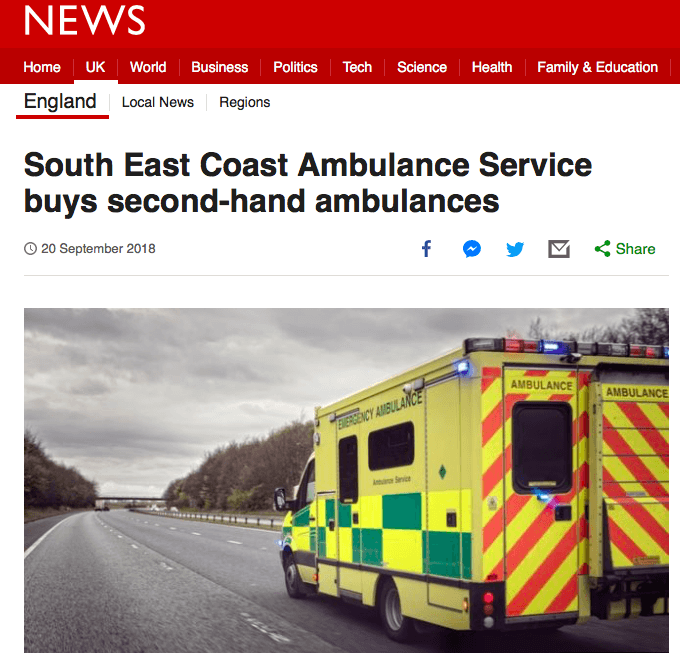
Task: Open the green Share options
Action: (x=624, y=249)
